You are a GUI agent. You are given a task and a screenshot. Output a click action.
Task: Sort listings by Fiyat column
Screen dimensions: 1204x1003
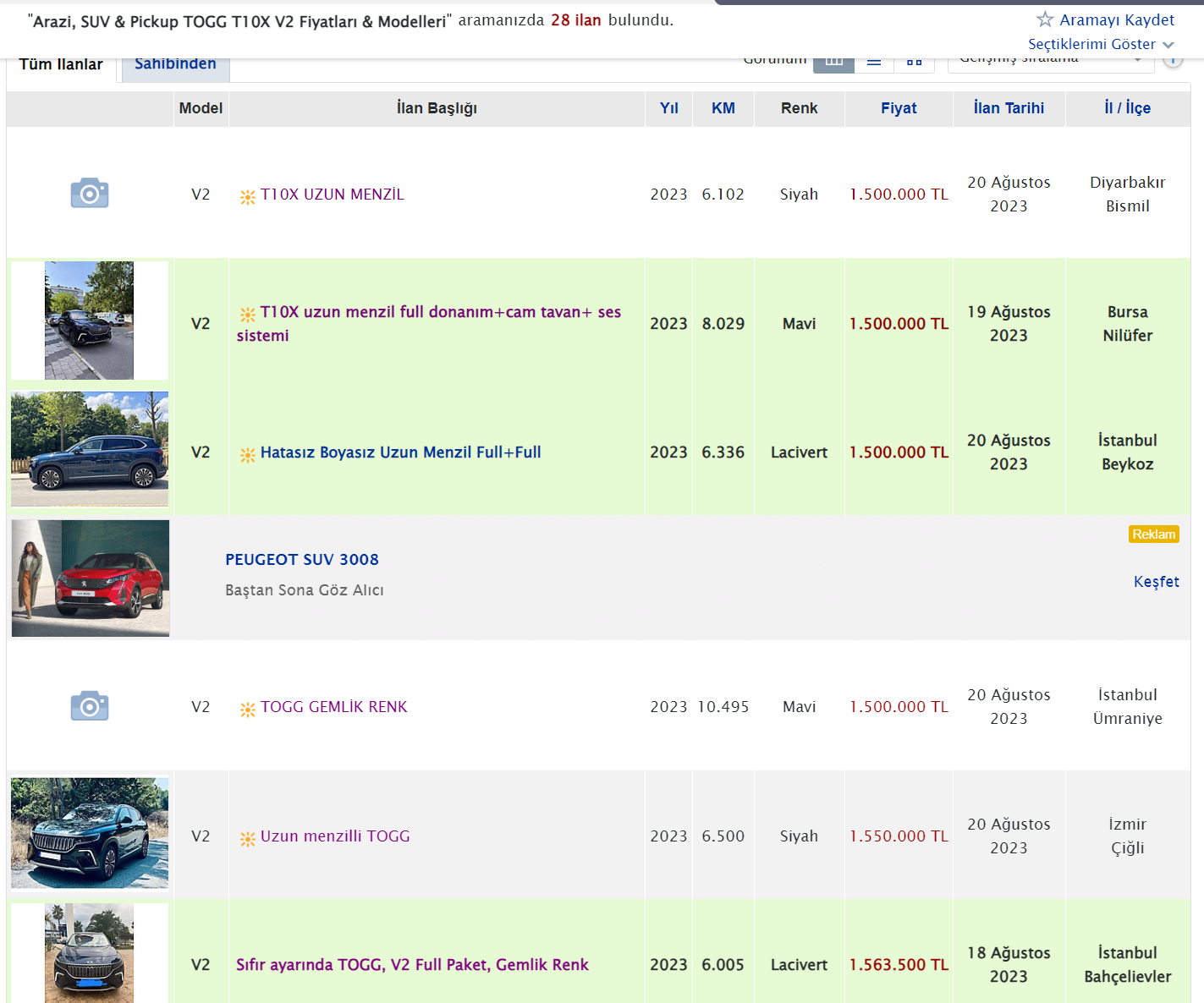(899, 108)
